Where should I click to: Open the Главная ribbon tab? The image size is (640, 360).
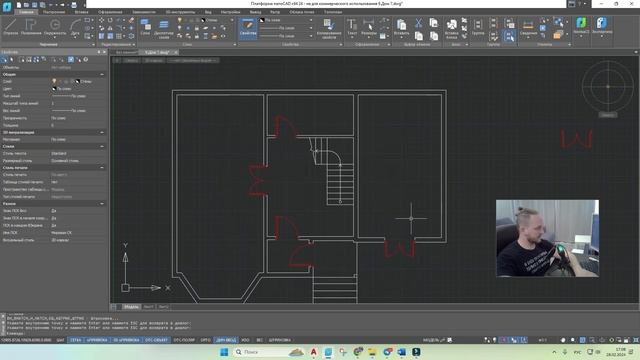(26, 12)
